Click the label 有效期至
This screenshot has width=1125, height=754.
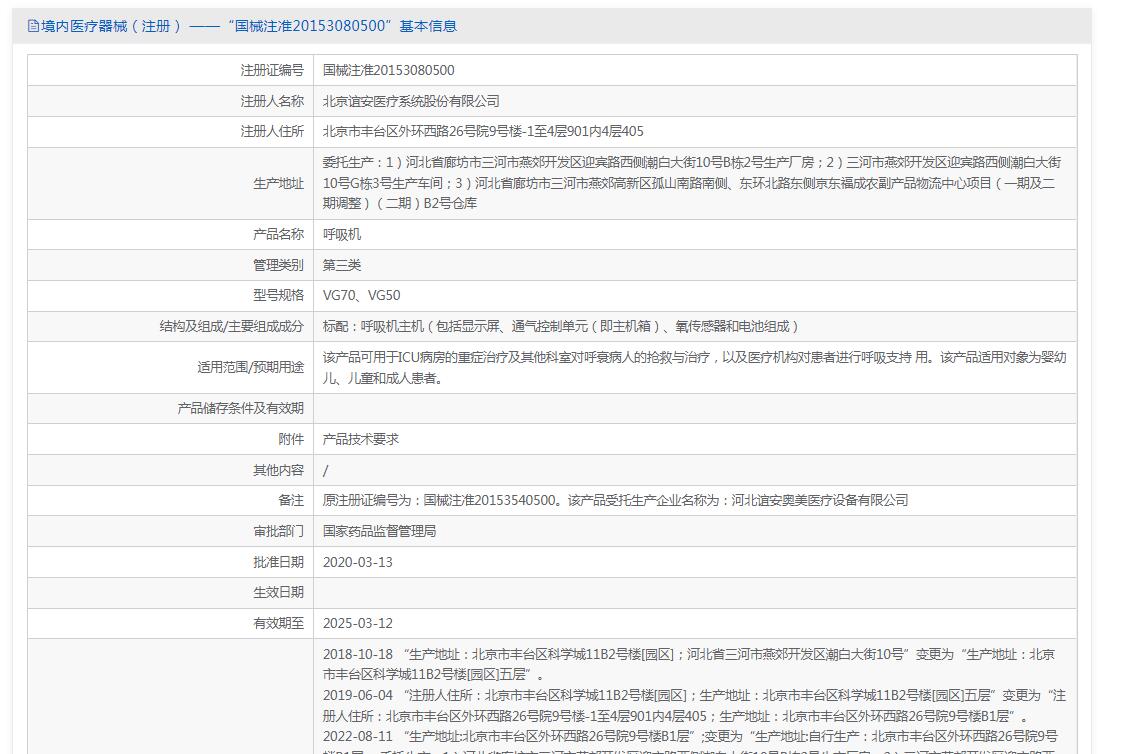coord(278,623)
